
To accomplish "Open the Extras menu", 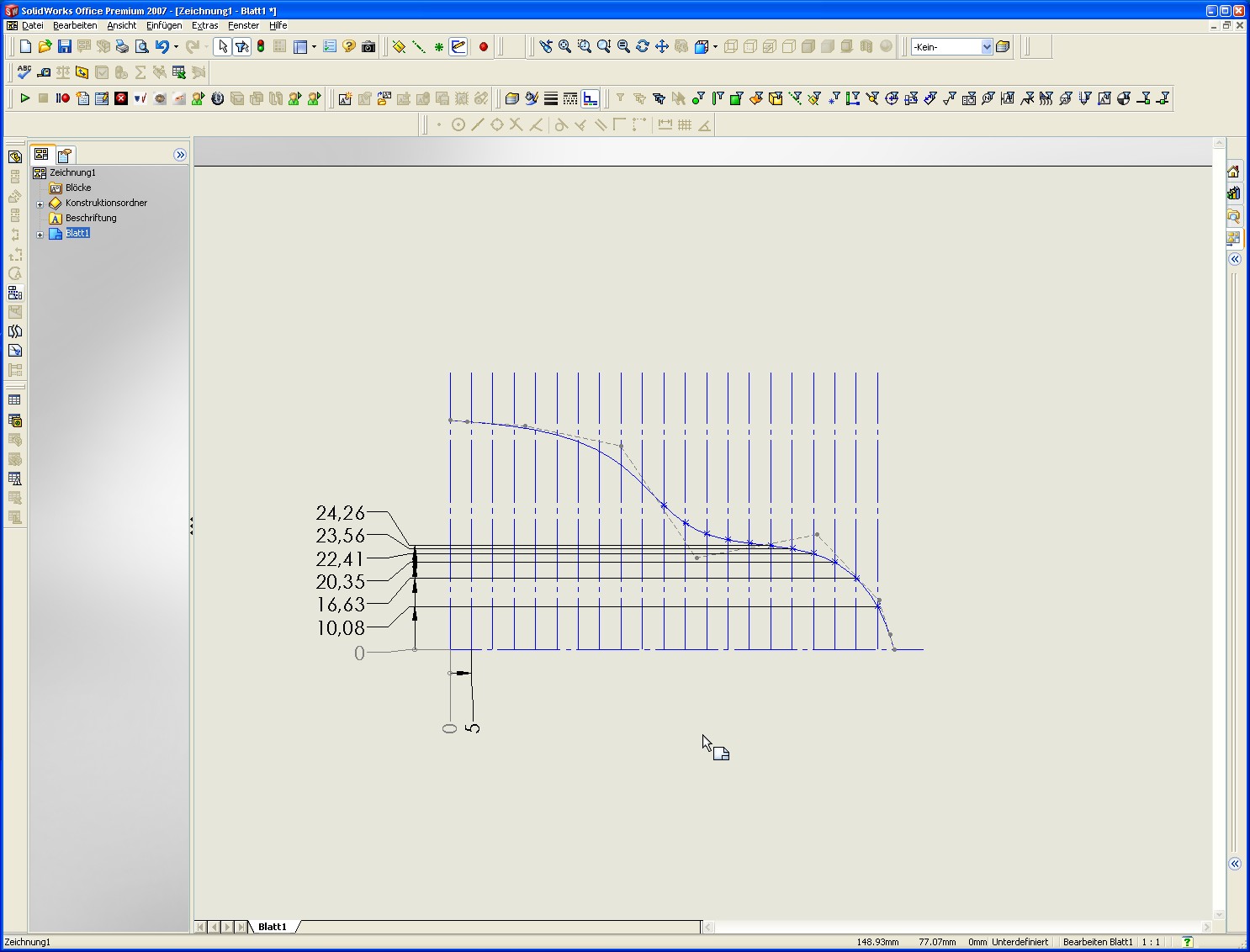I will [204, 26].
